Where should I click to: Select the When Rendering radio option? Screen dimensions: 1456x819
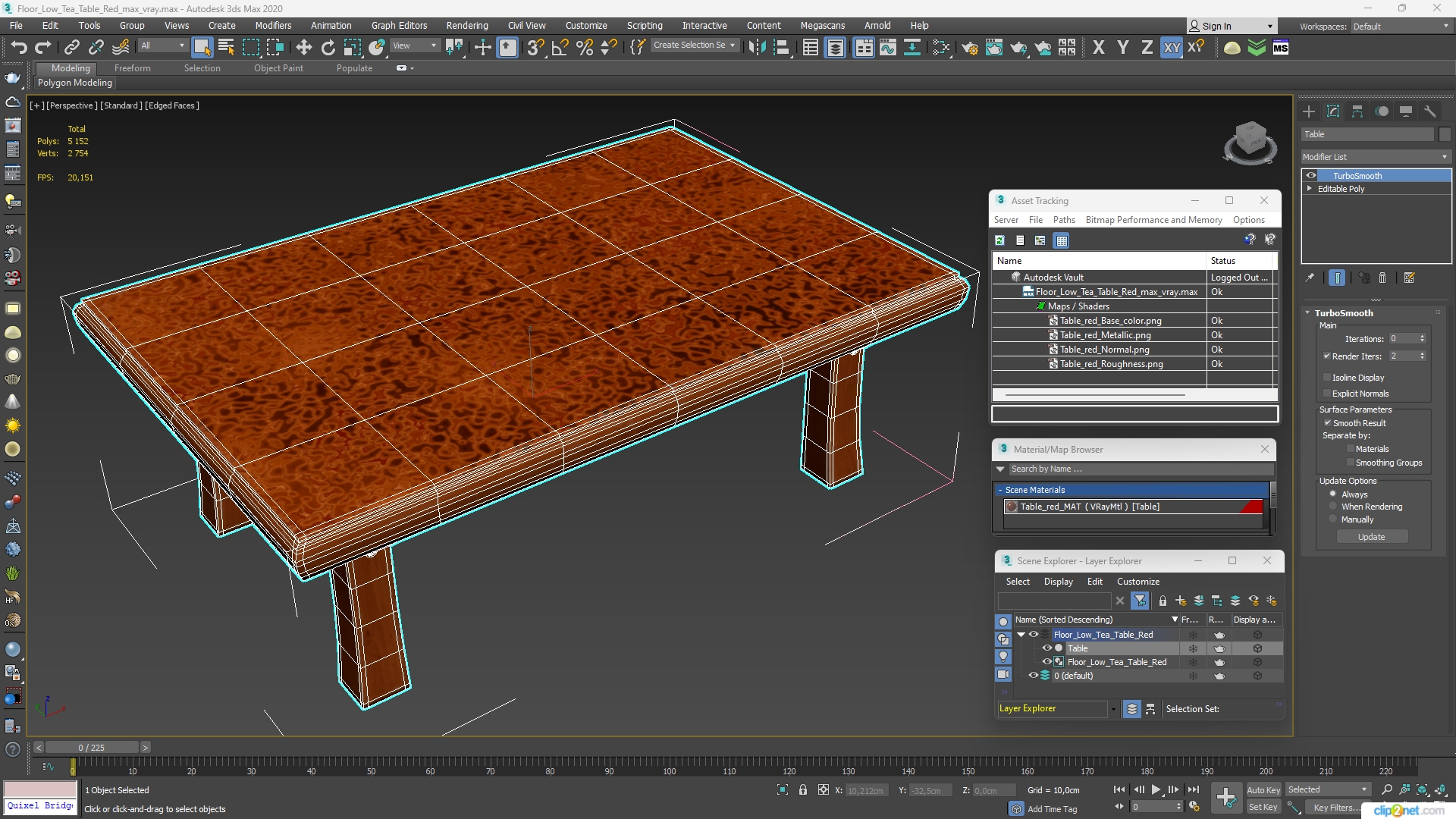1332,507
